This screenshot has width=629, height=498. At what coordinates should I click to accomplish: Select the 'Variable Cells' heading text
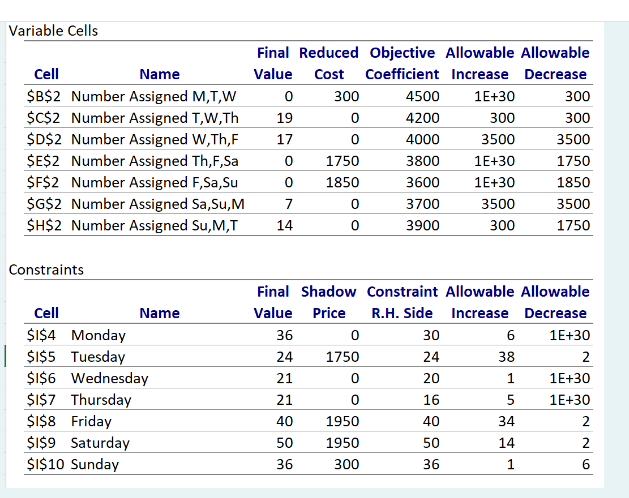click(x=53, y=31)
